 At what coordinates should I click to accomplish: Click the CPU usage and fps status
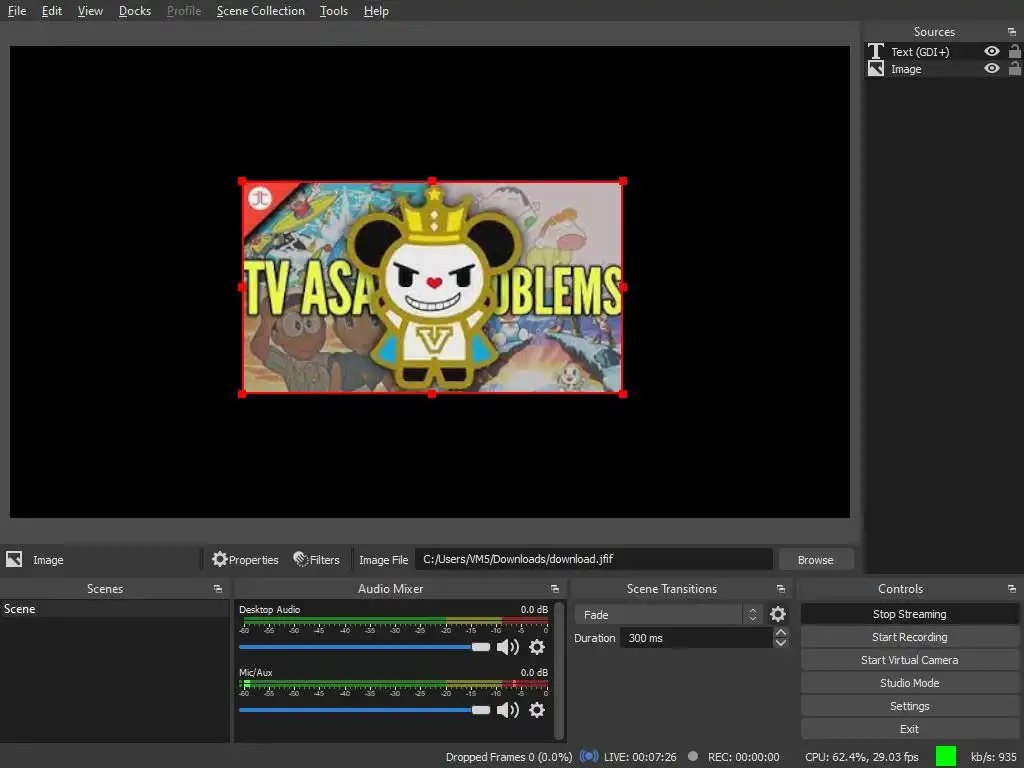(861, 757)
